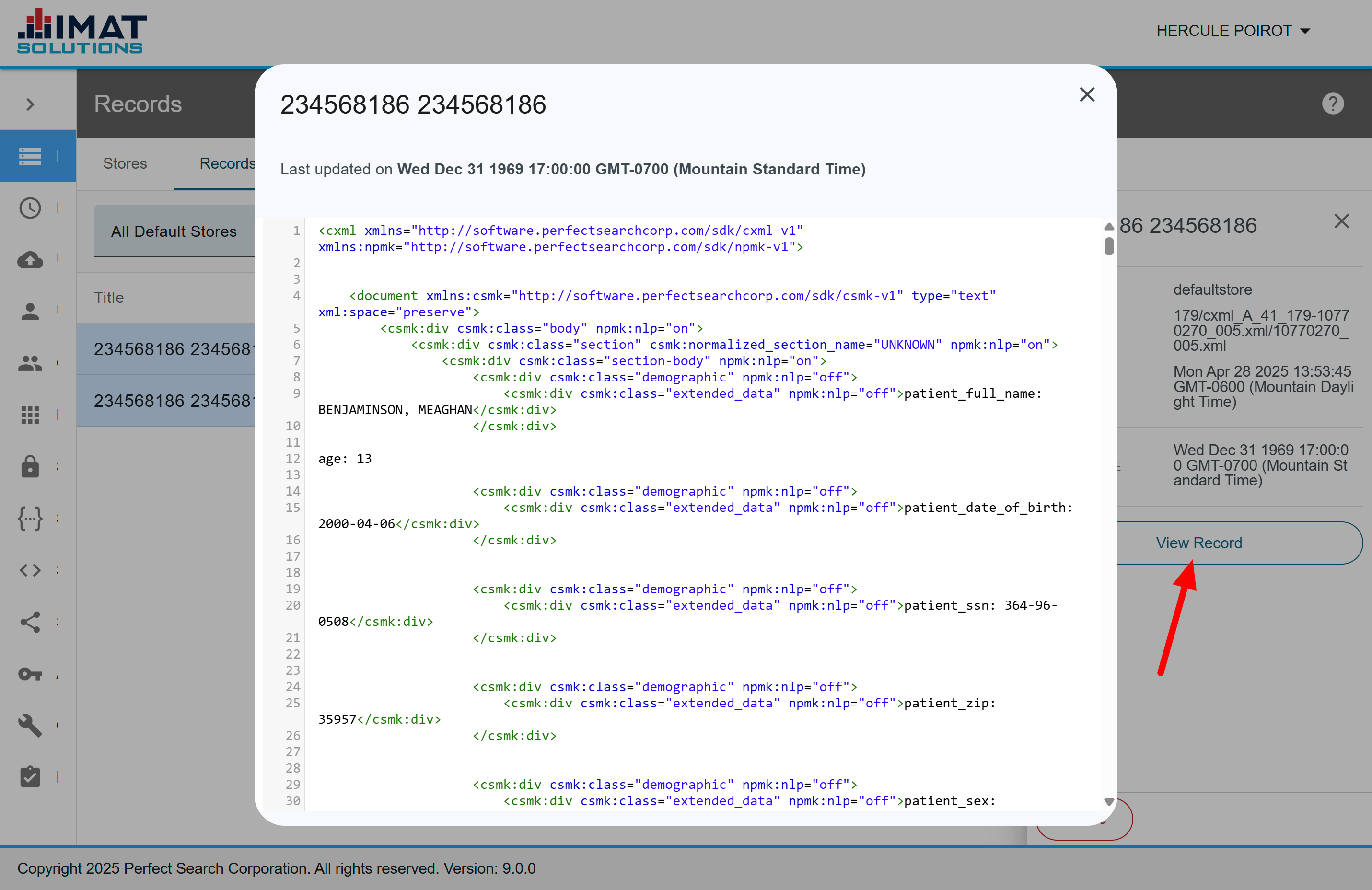Open the curly braces icon in sidebar

tap(30, 518)
